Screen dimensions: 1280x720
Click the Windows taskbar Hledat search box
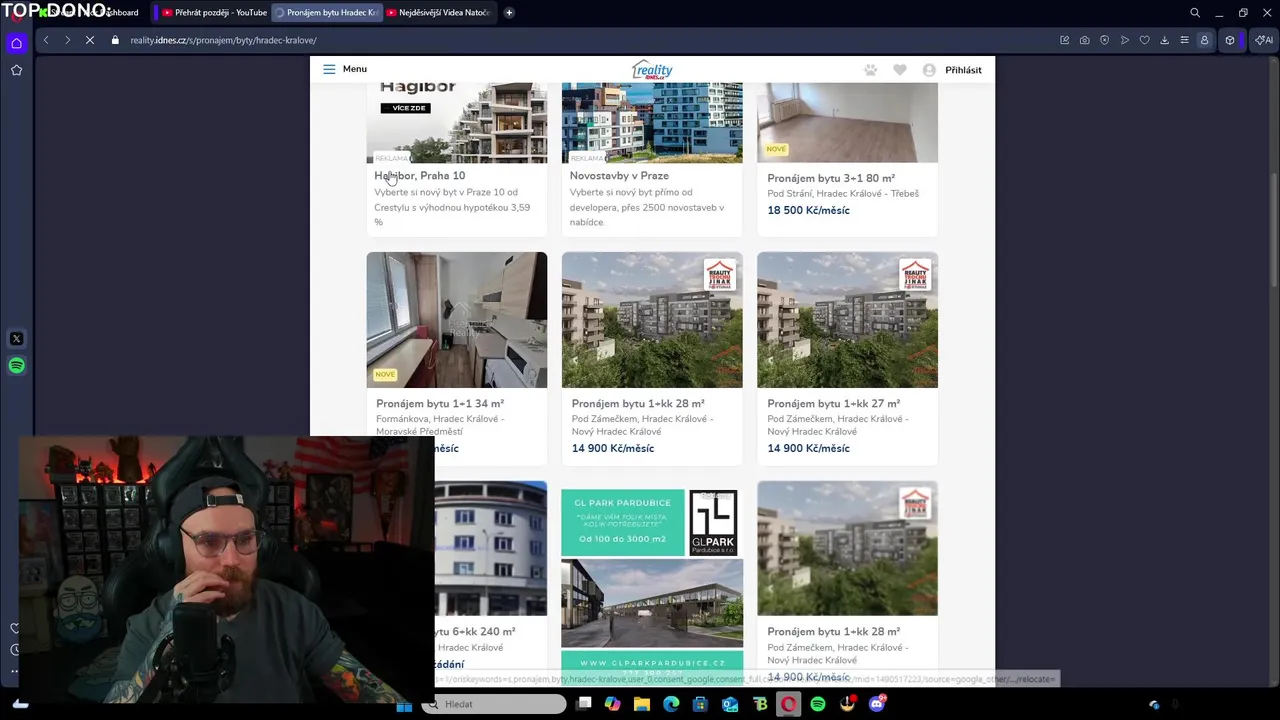point(495,704)
